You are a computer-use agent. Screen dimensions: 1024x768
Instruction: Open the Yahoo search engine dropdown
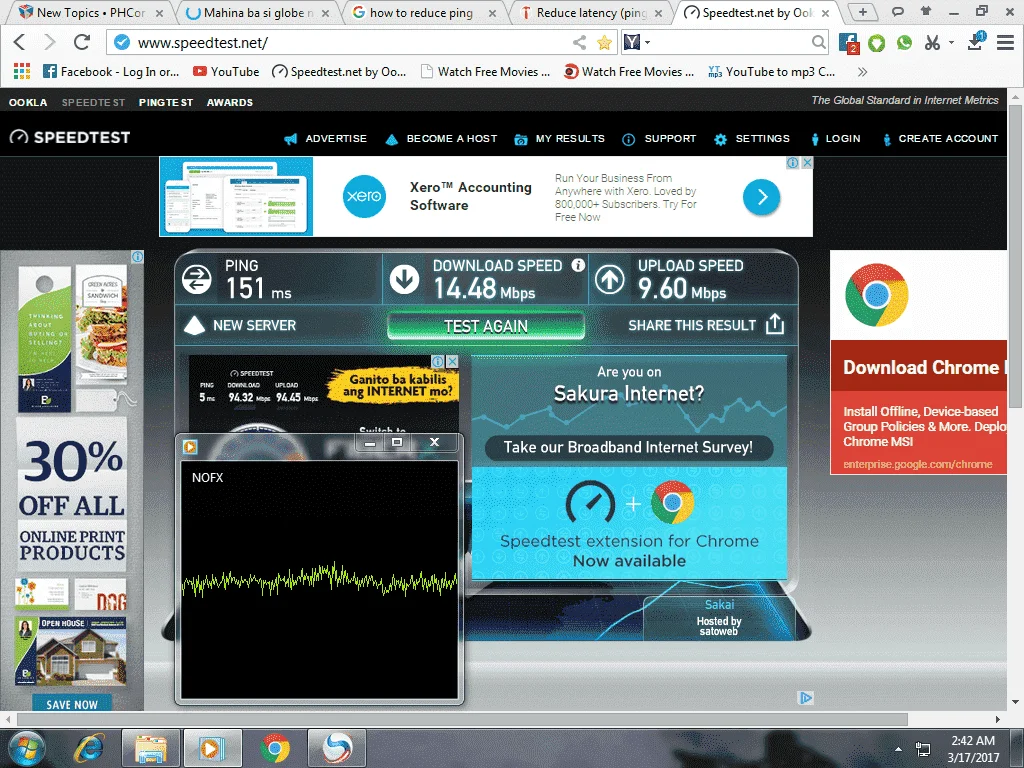[637, 42]
